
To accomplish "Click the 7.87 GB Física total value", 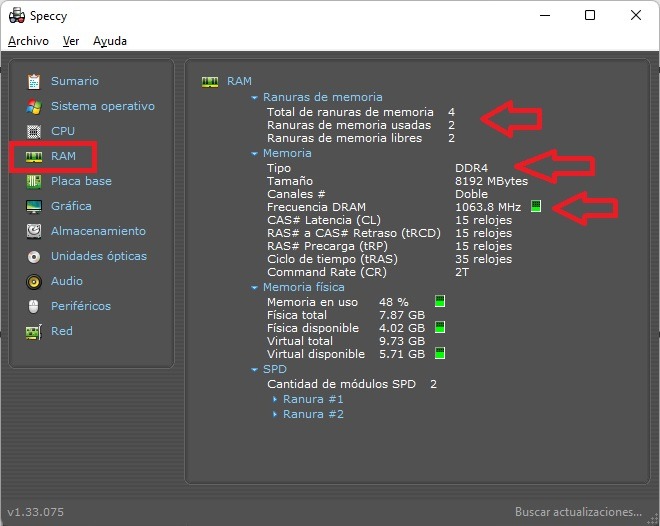I will (402, 315).
